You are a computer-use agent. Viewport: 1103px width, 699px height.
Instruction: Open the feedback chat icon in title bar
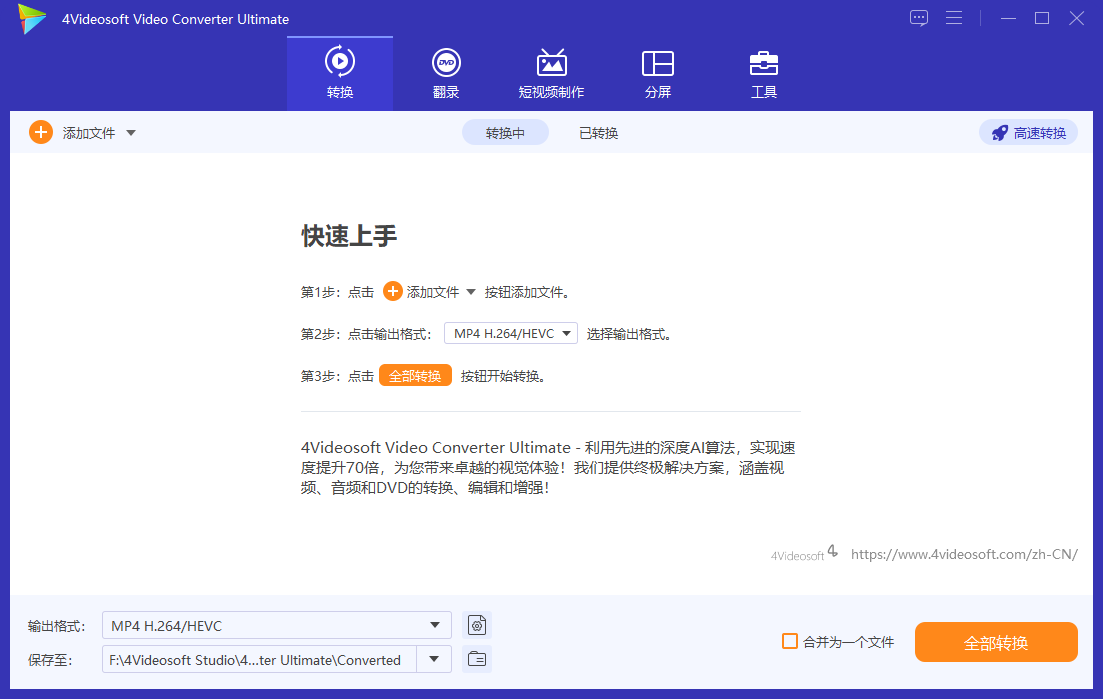(x=919, y=18)
